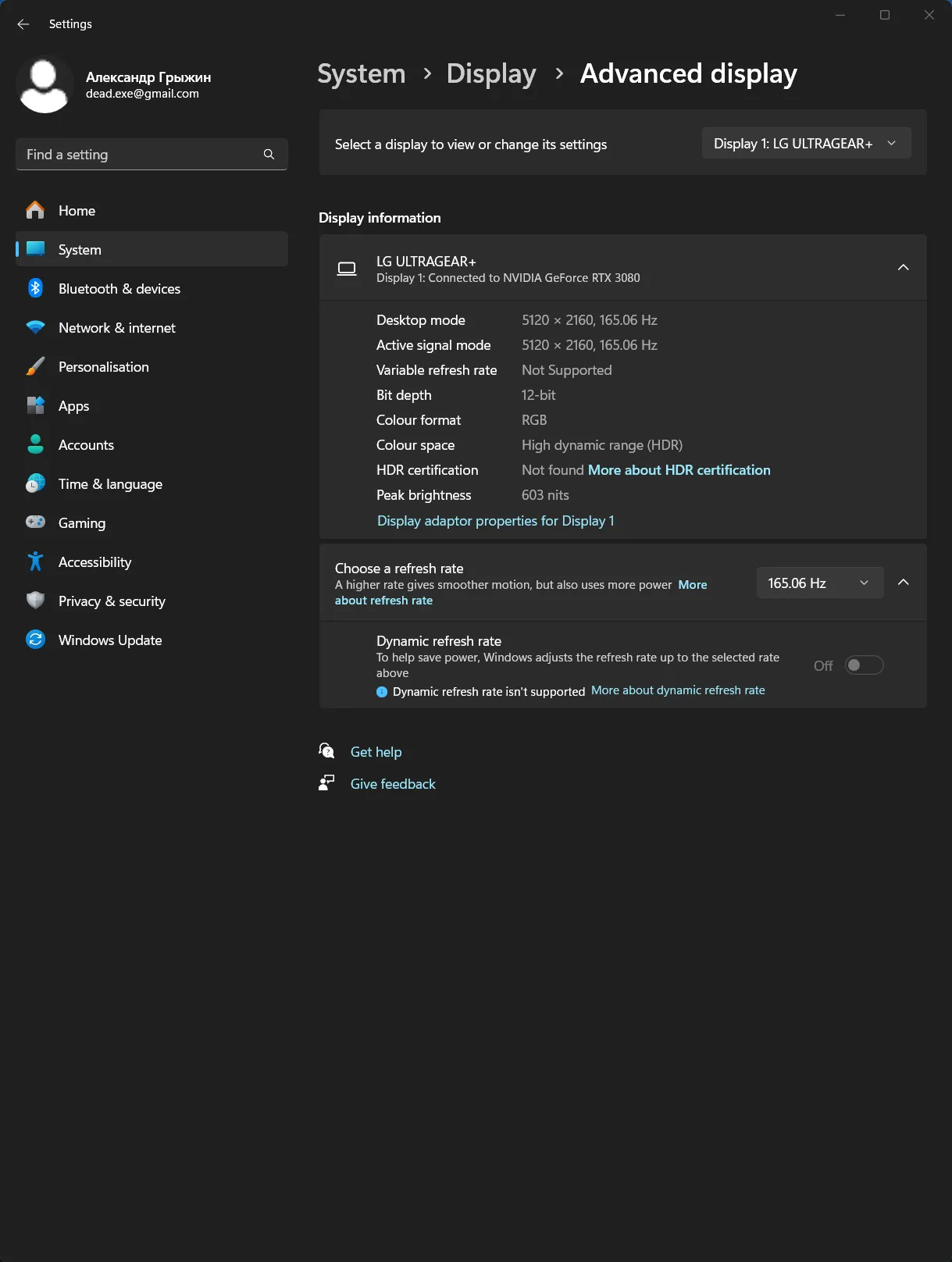The height and width of the screenshot is (1262, 952).
Task: Click the Gaming controller icon
Action: tap(35, 522)
